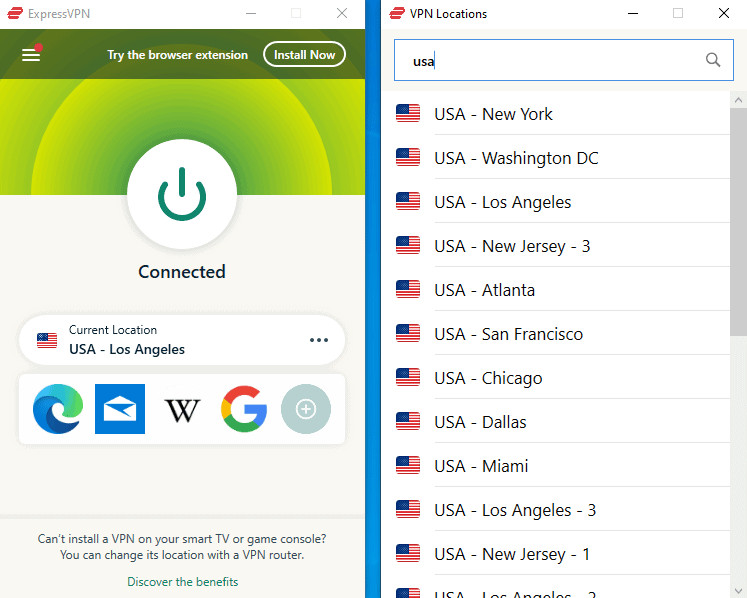Click the ExpressVPN logo in title bar
The image size is (747, 598).
pos(15,13)
